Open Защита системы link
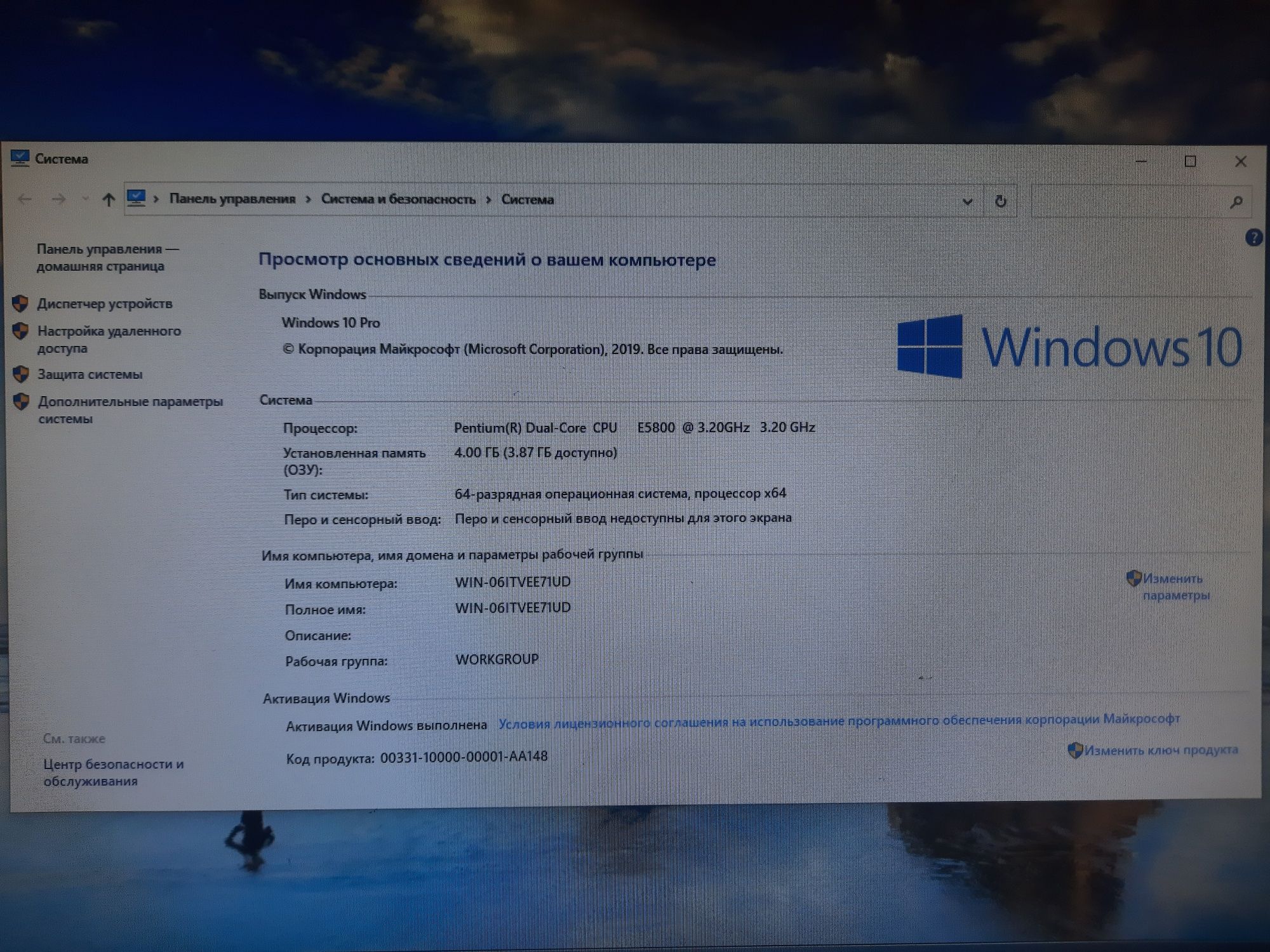1270x952 pixels. click(90, 374)
